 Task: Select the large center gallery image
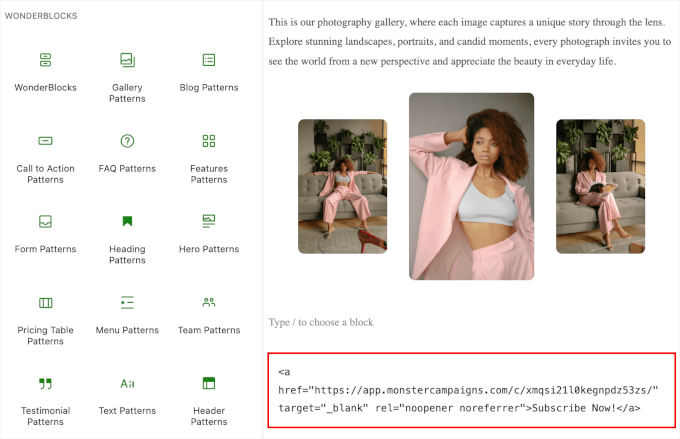coord(471,186)
